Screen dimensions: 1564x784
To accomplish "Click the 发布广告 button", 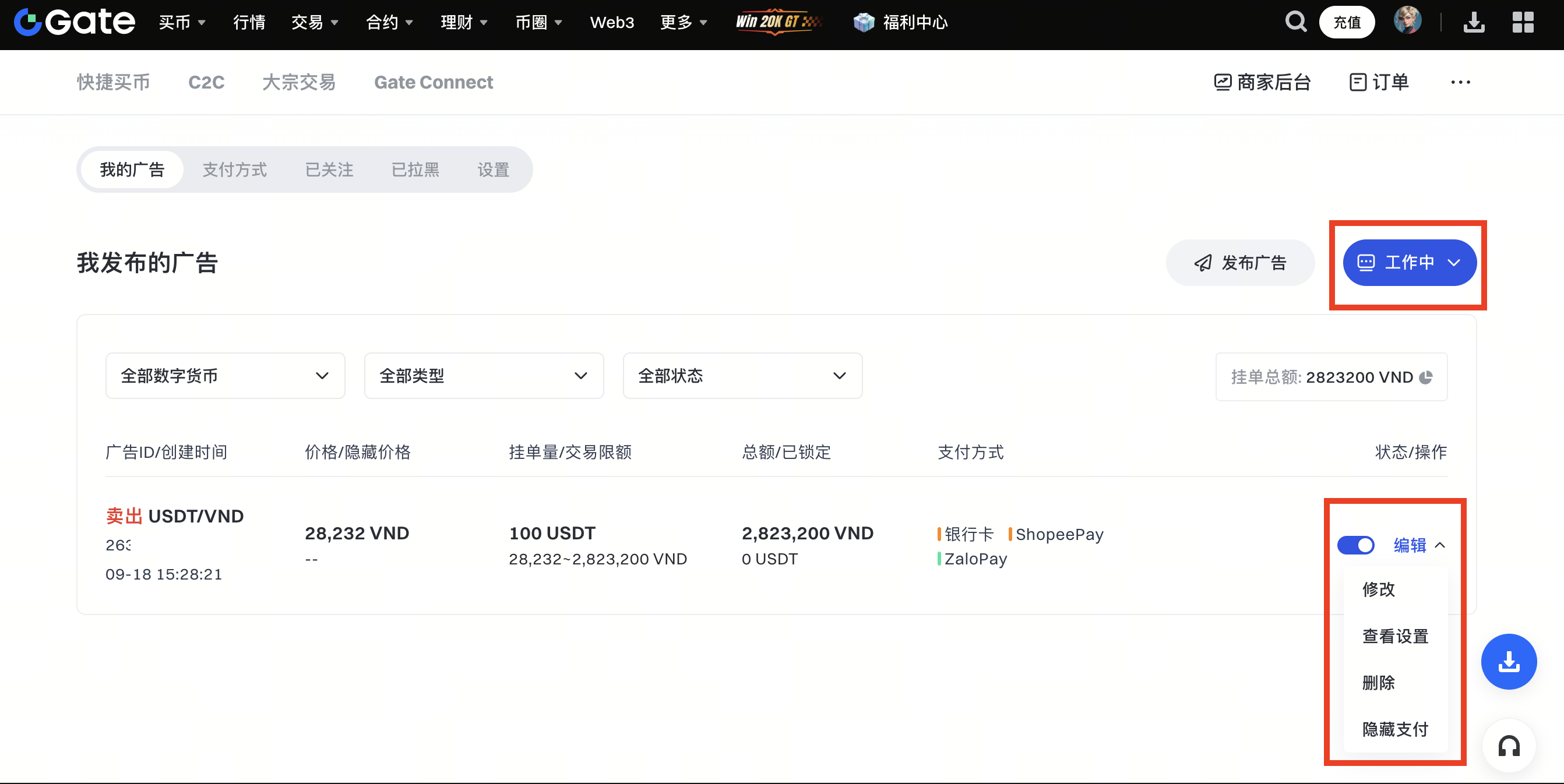I will tap(1240, 262).
